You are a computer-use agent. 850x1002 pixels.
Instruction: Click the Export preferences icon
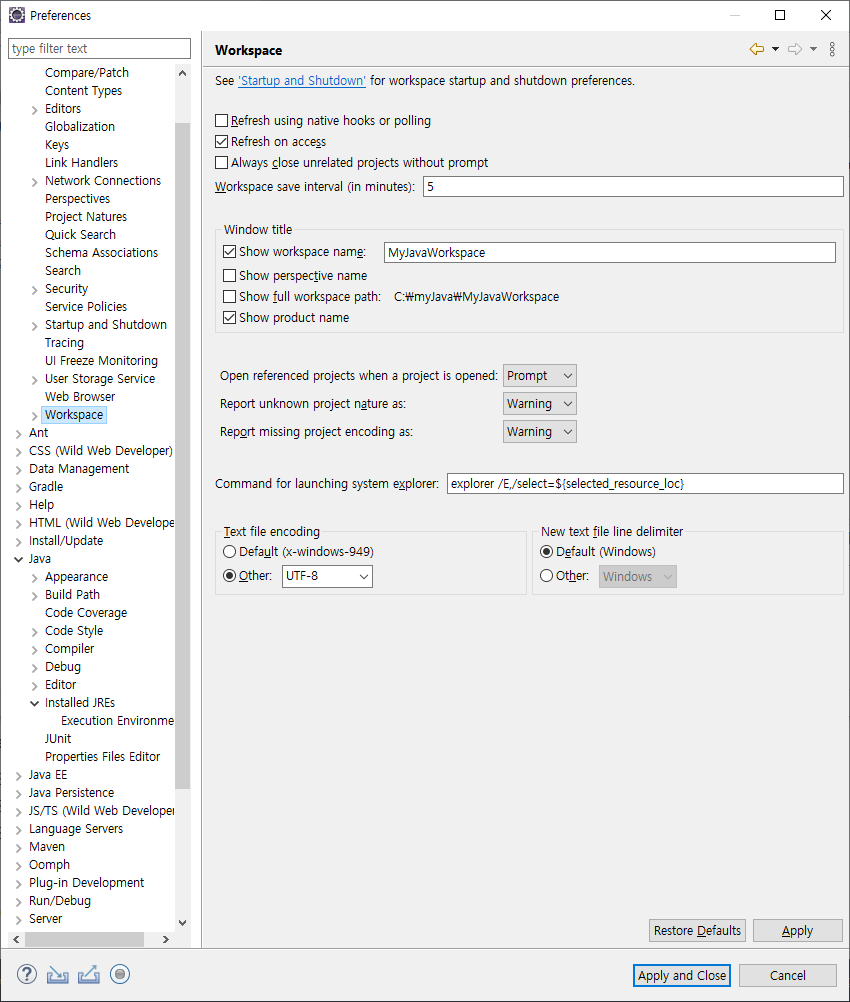click(89, 975)
